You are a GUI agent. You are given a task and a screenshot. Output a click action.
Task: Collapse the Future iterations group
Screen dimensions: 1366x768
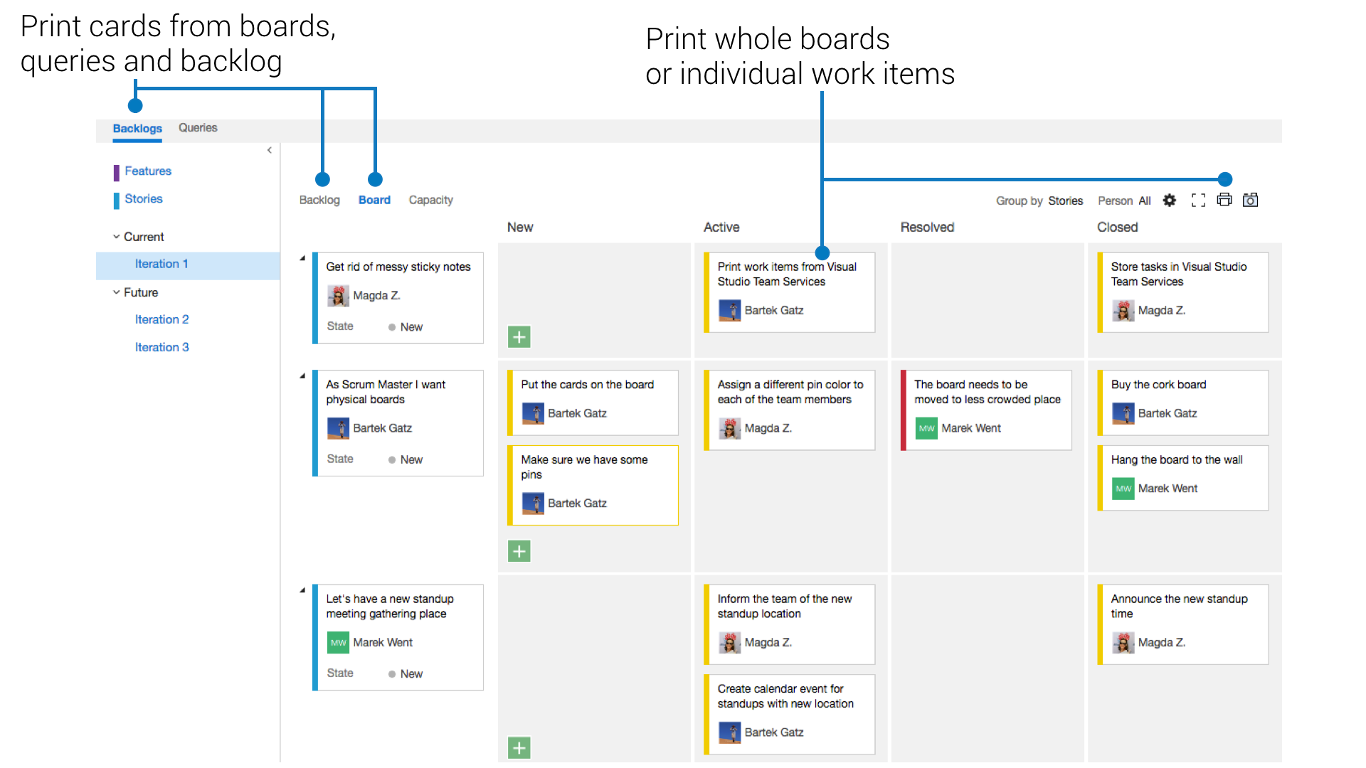[x=116, y=293]
